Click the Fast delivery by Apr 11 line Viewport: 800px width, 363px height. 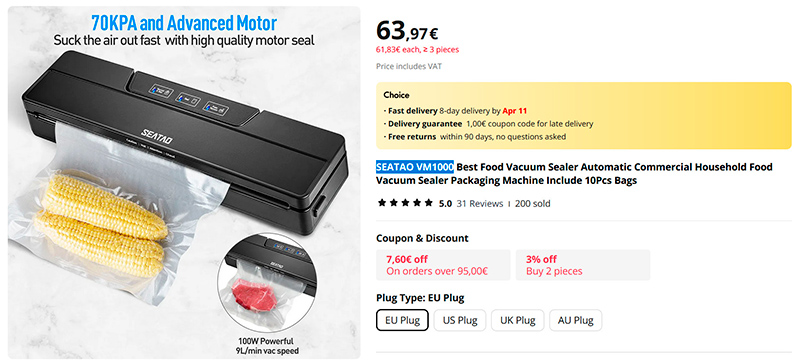455,111
